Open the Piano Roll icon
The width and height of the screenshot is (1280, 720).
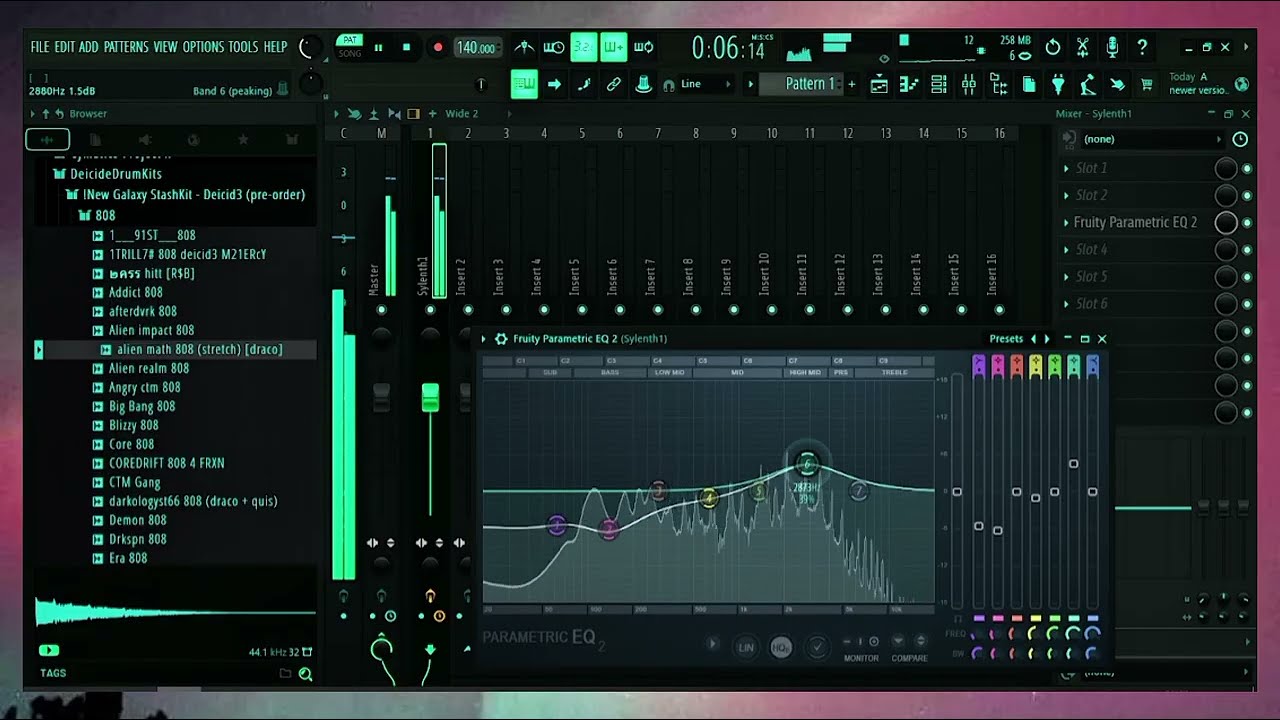click(x=909, y=84)
